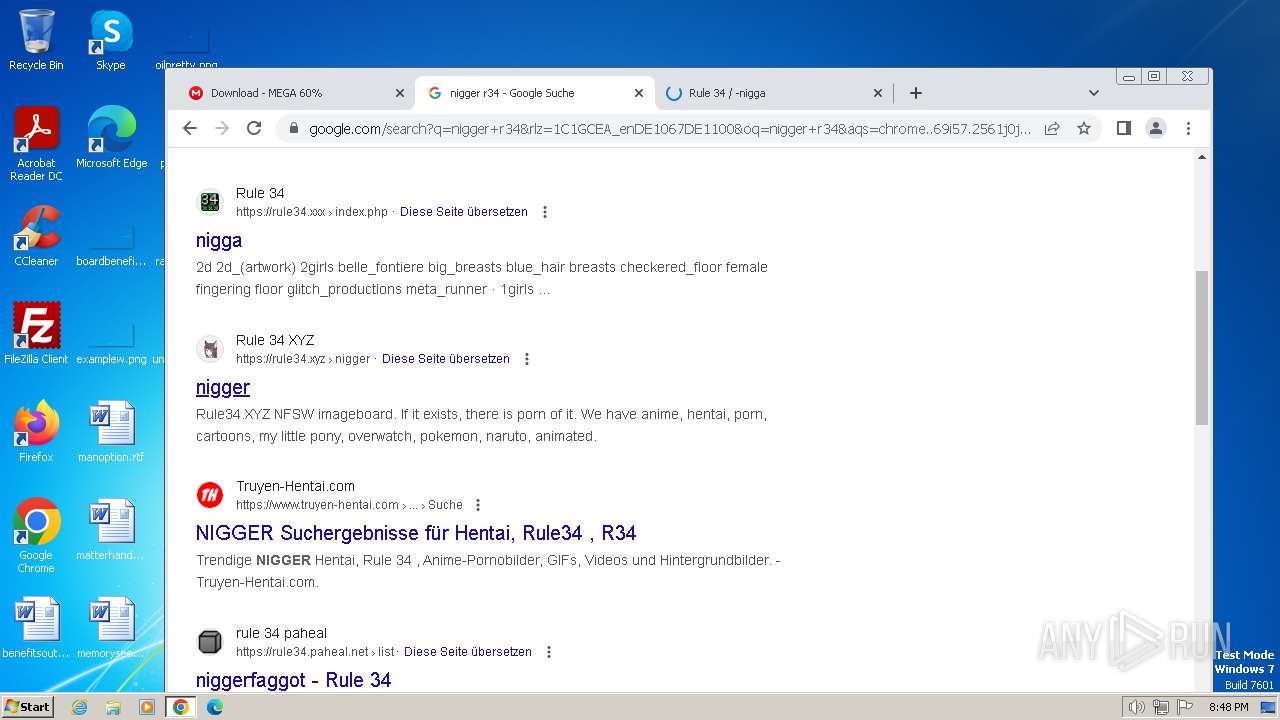The image size is (1280, 720).
Task: Switch to the loading Rule 34 tab
Action: 773,93
